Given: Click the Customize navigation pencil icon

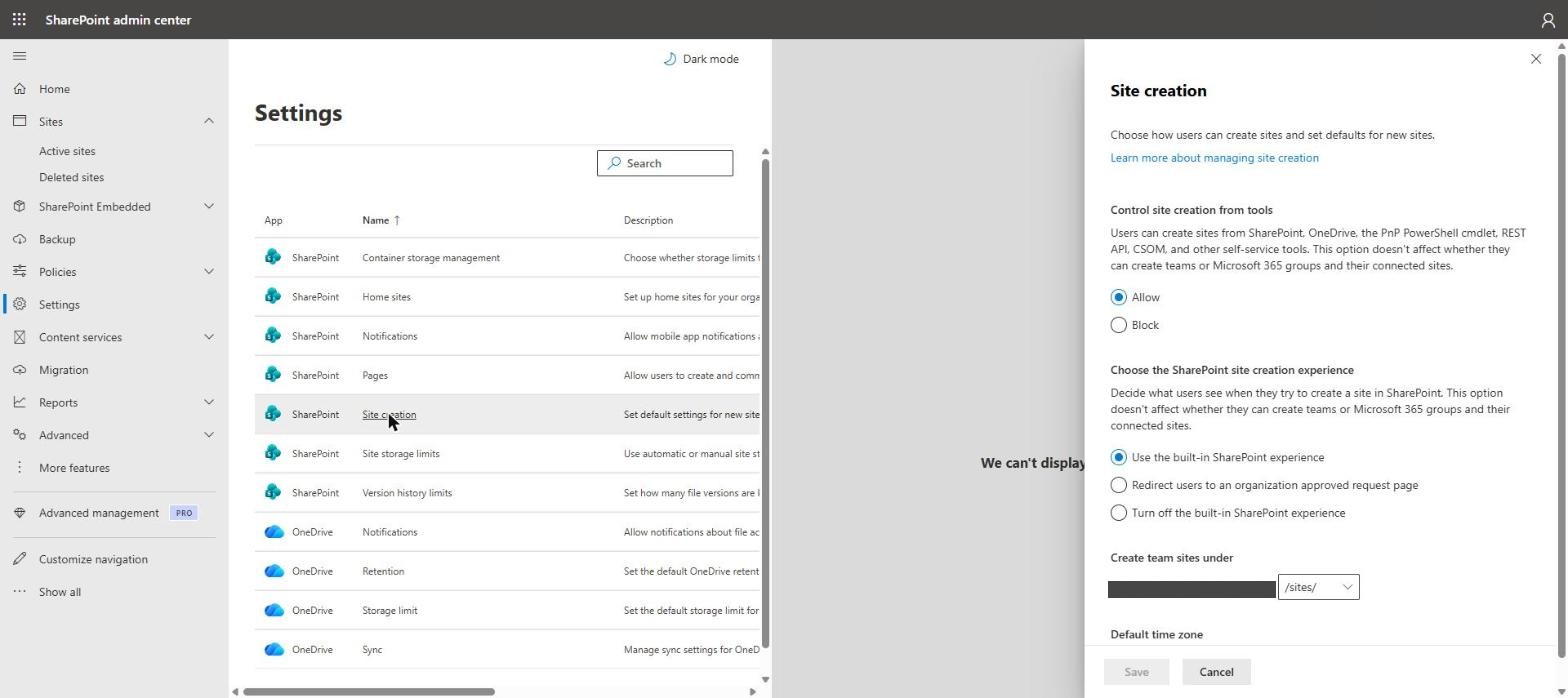Looking at the screenshot, I should [19, 559].
